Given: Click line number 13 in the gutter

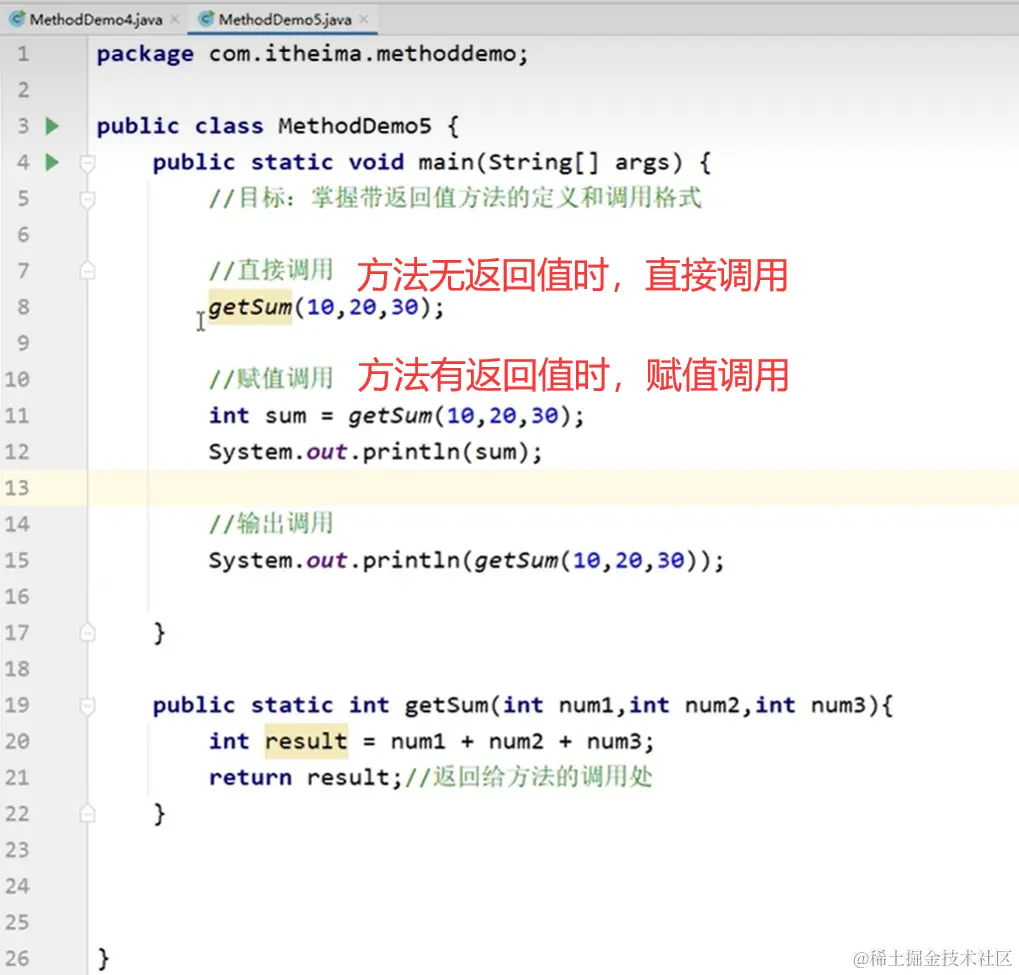Looking at the screenshot, I should 18,488.
